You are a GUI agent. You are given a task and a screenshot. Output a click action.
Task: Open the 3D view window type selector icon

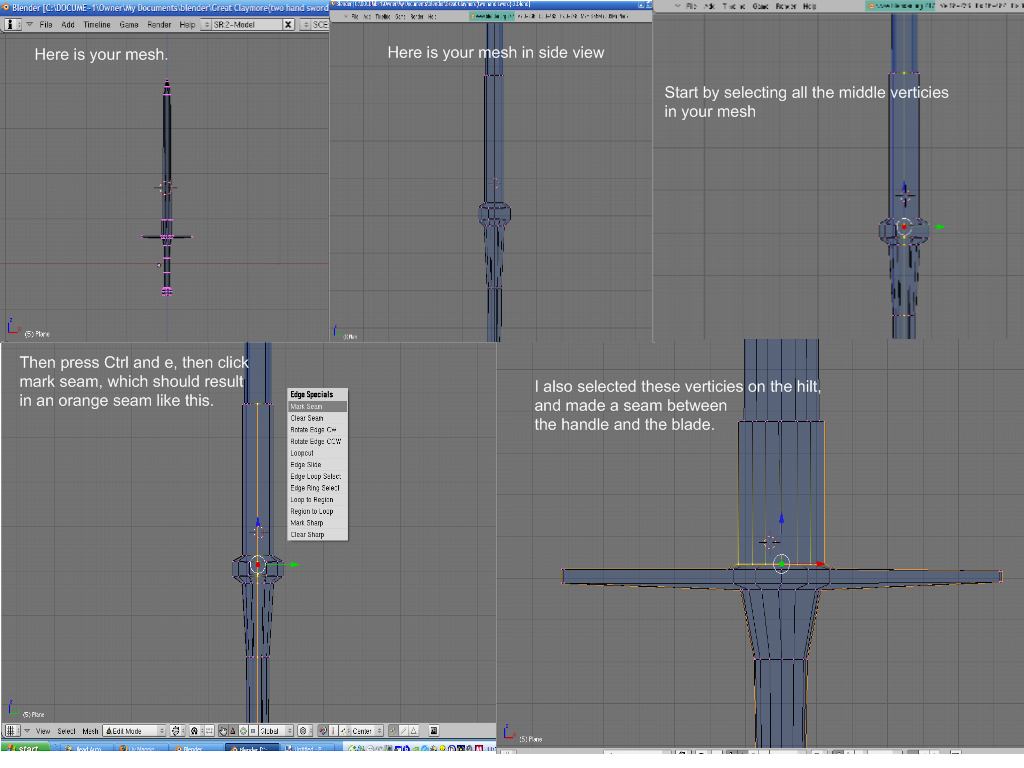[12, 731]
